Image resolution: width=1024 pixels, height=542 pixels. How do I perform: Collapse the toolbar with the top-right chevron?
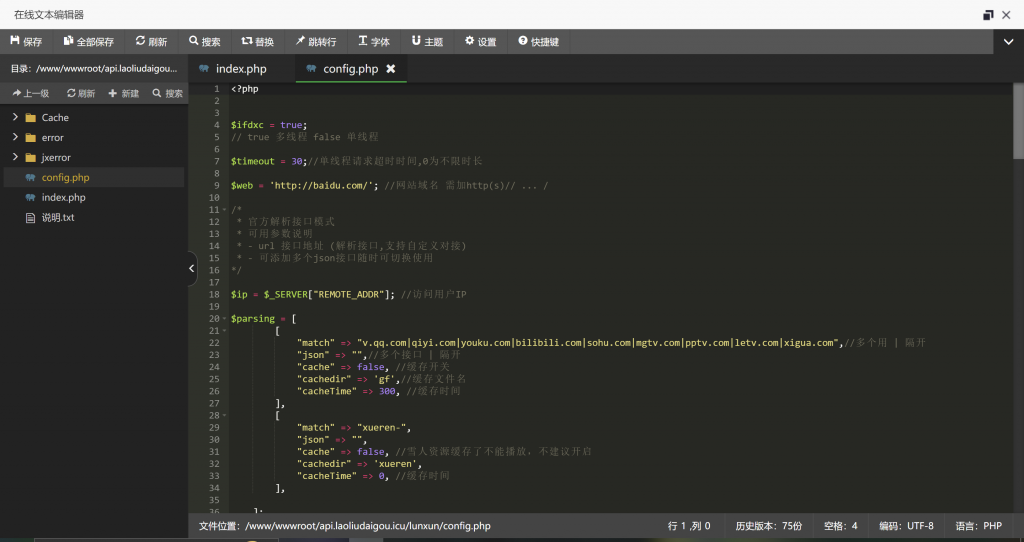pos(1007,42)
